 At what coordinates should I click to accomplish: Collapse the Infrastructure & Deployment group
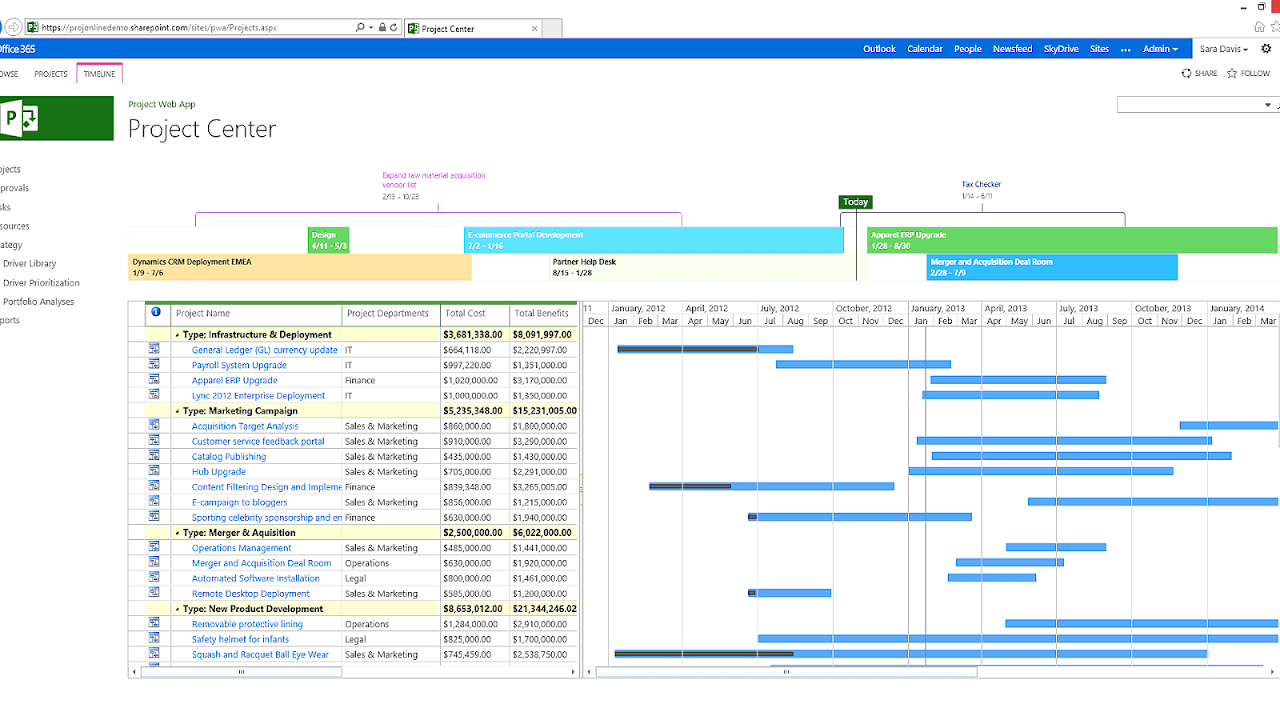tap(178, 335)
